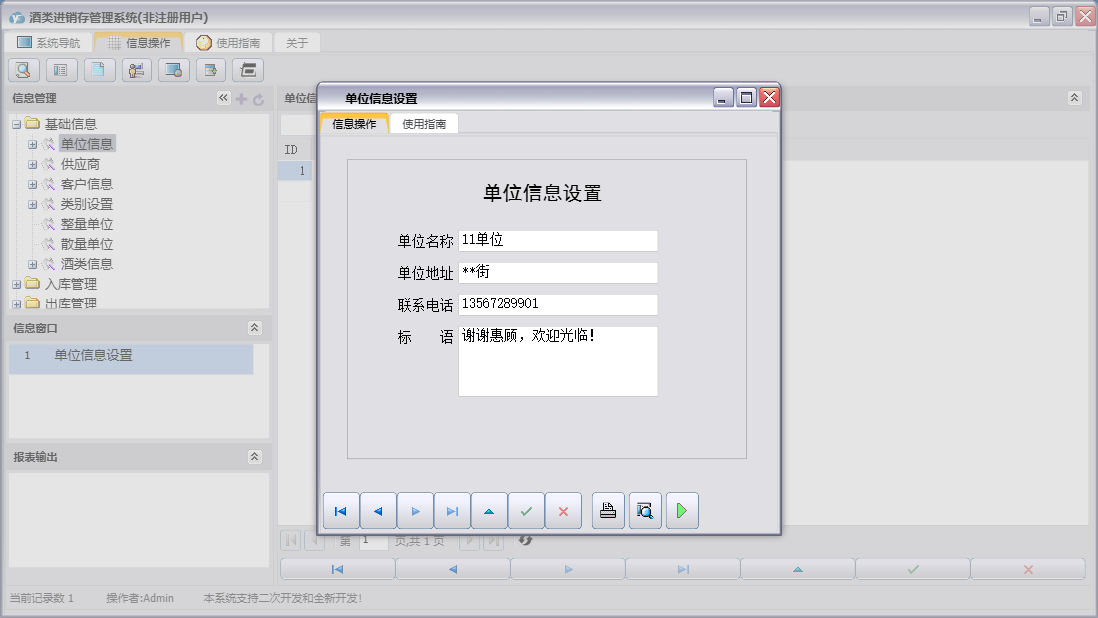Click the monitor with globe toolbar icon
The width and height of the screenshot is (1098, 618).
(174, 70)
